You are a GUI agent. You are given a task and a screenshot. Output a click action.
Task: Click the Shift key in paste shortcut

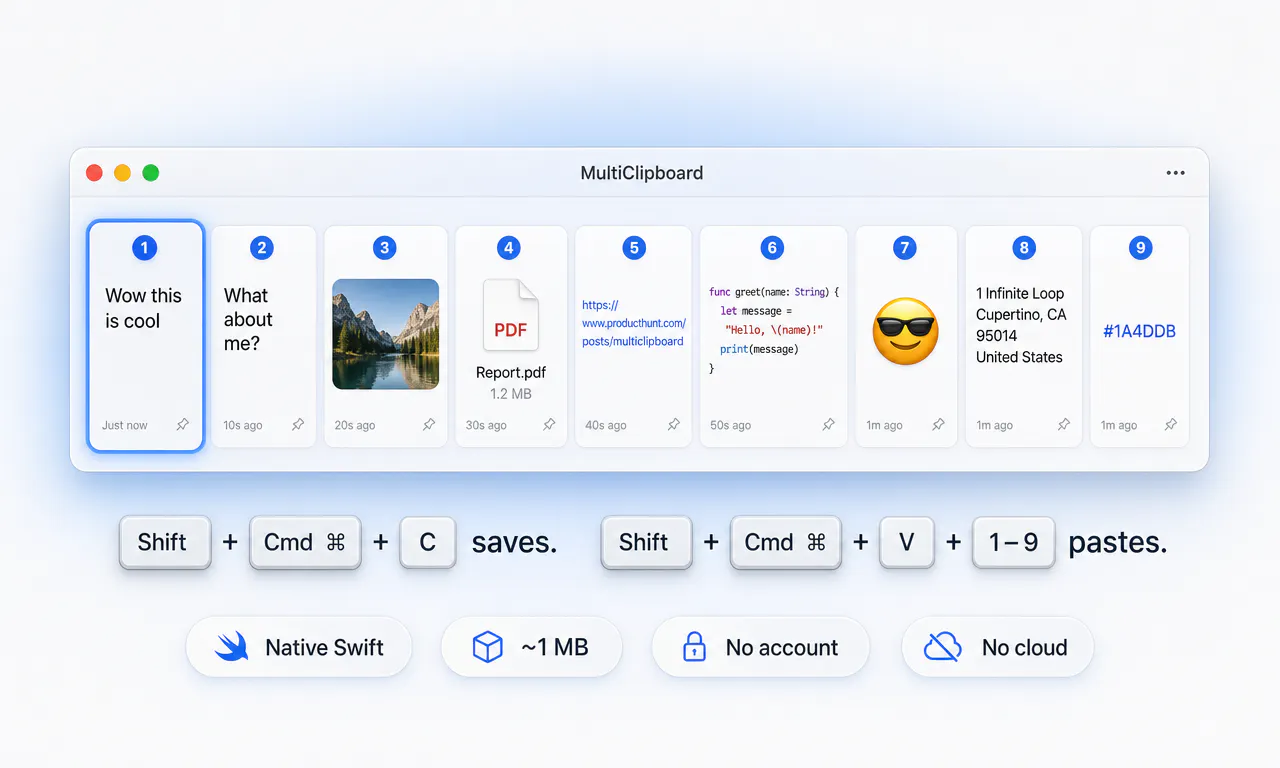(646, 542)
